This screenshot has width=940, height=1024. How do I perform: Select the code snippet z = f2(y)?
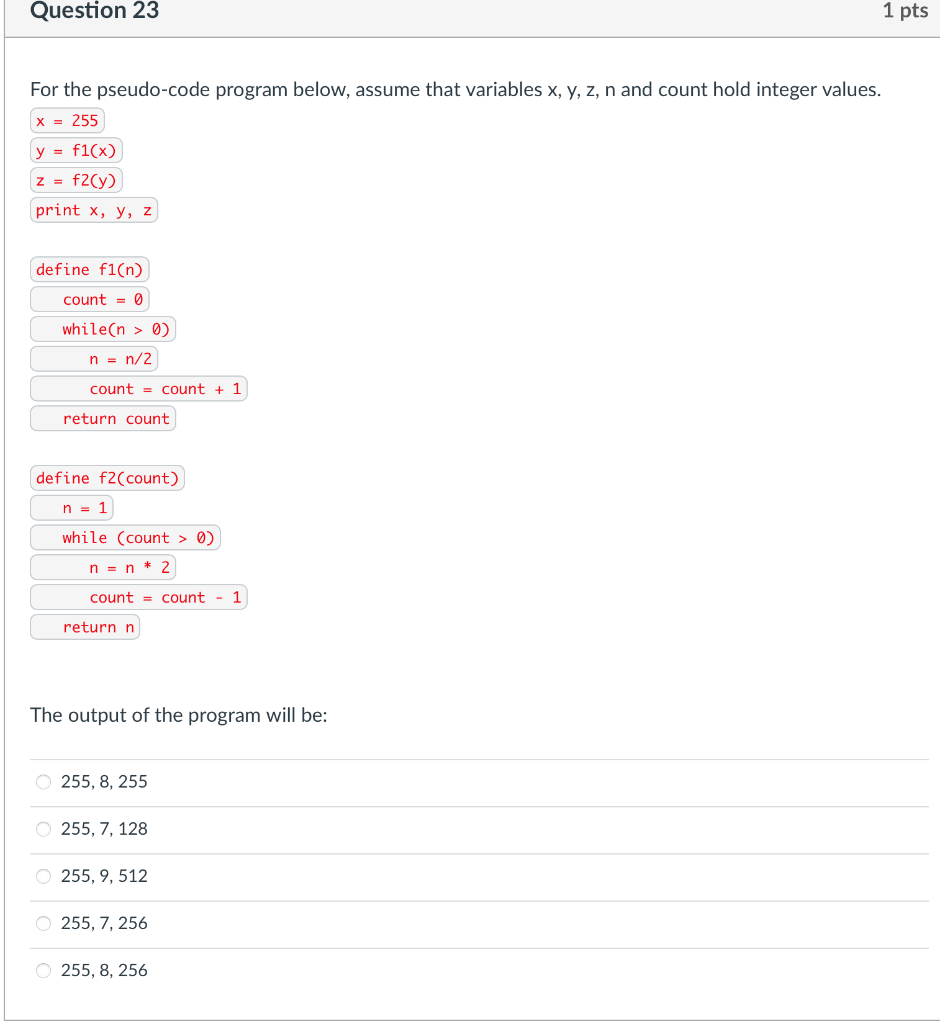tap(76, 180)
